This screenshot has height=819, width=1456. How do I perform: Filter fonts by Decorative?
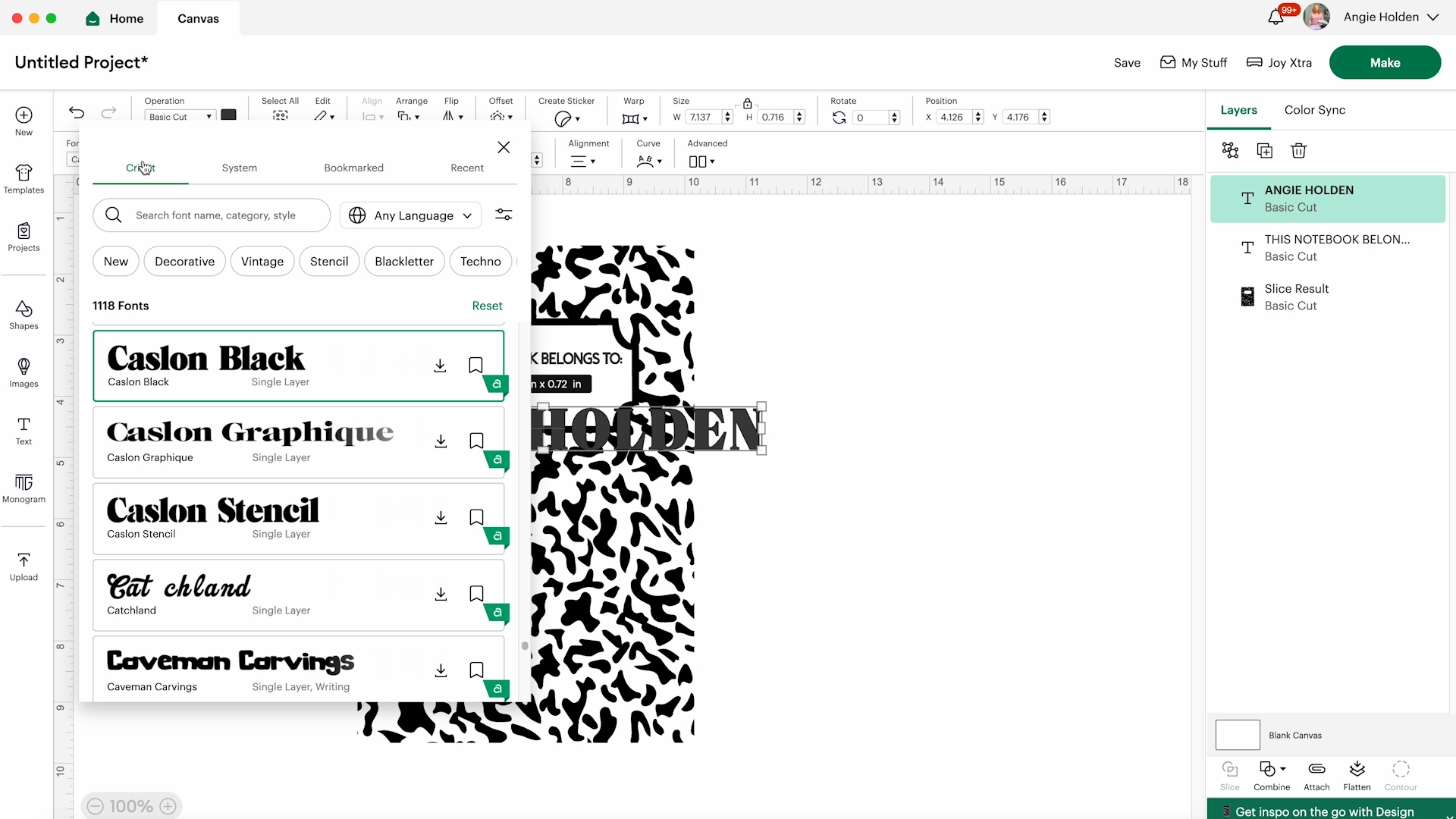click(x=184, y=262)
